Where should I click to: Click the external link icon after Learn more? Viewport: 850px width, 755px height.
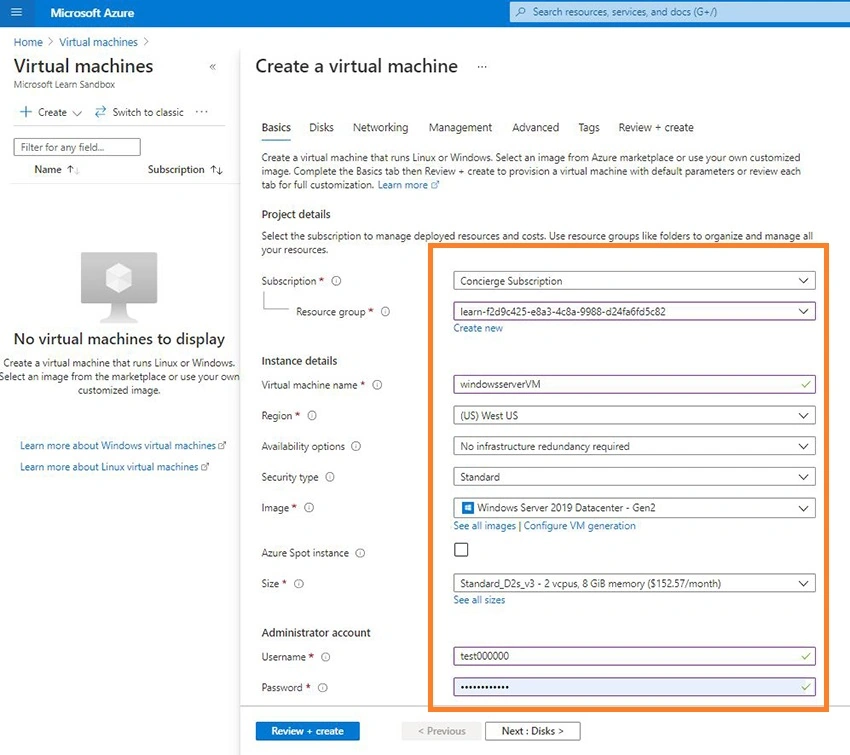click(435, 185)
